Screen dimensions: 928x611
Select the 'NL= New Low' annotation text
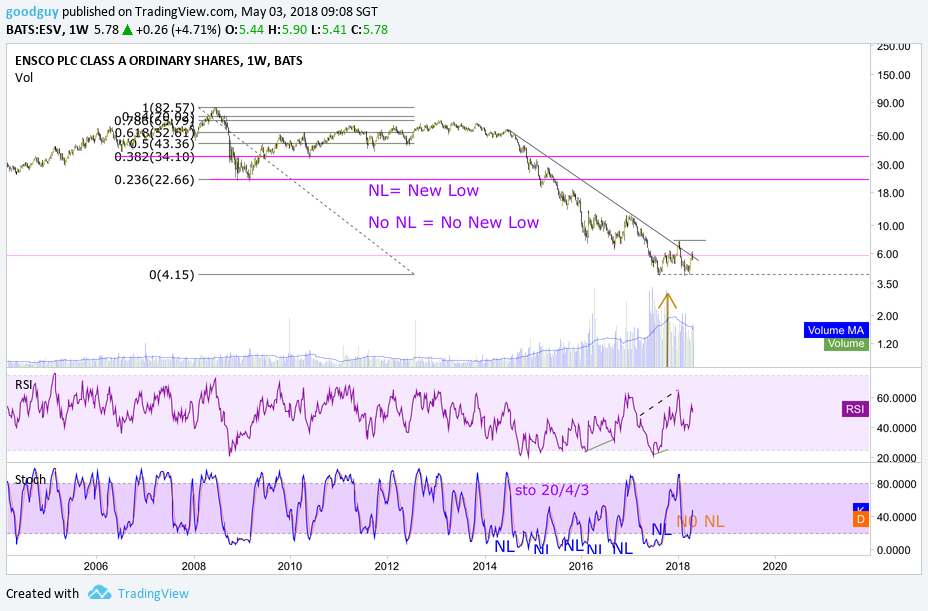(x=423, y=191)
